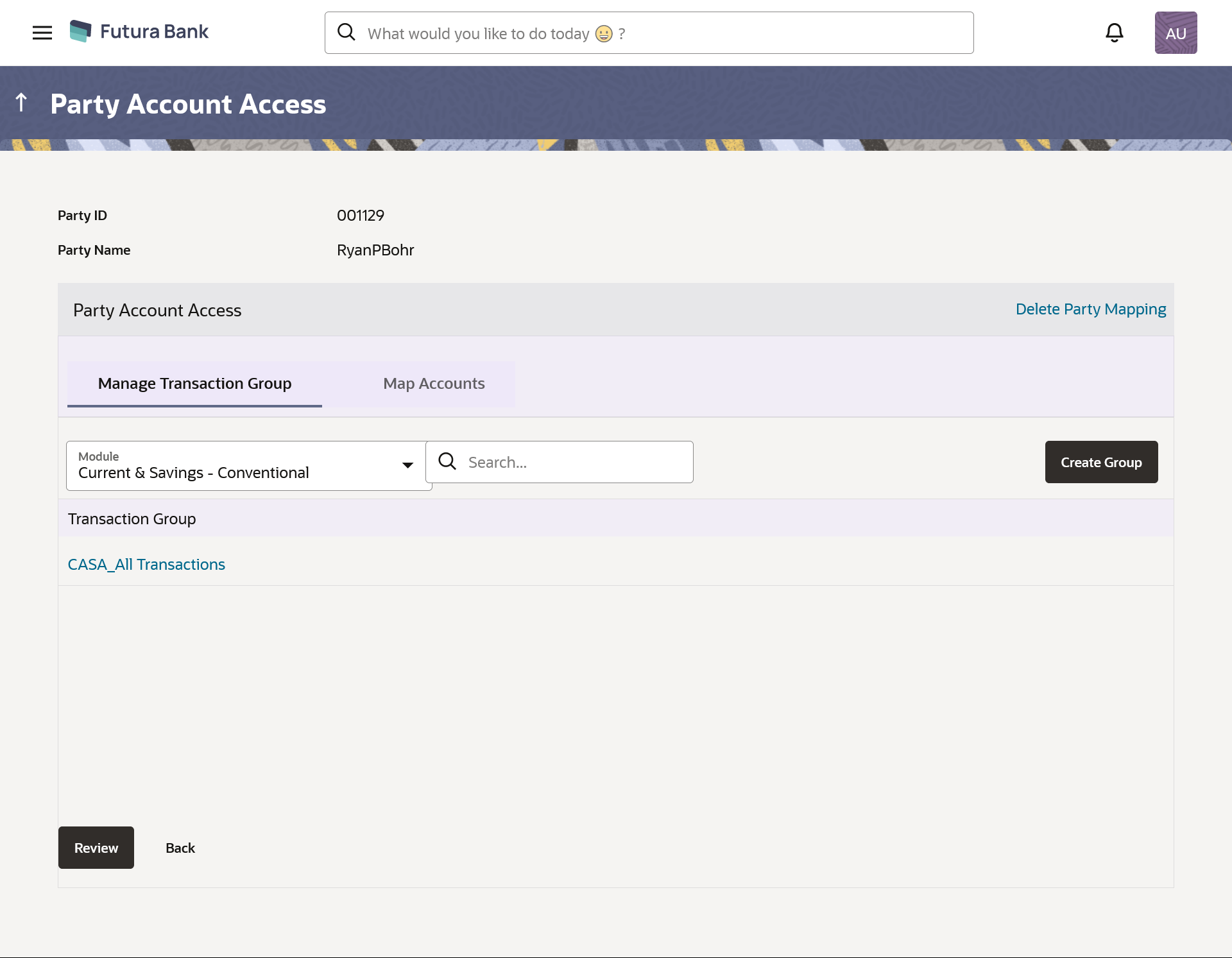Image resolution: width=1232 pixels, height=958 pixels.
Task: Click the group search magnifier icon
Action: tap(447, 461)
